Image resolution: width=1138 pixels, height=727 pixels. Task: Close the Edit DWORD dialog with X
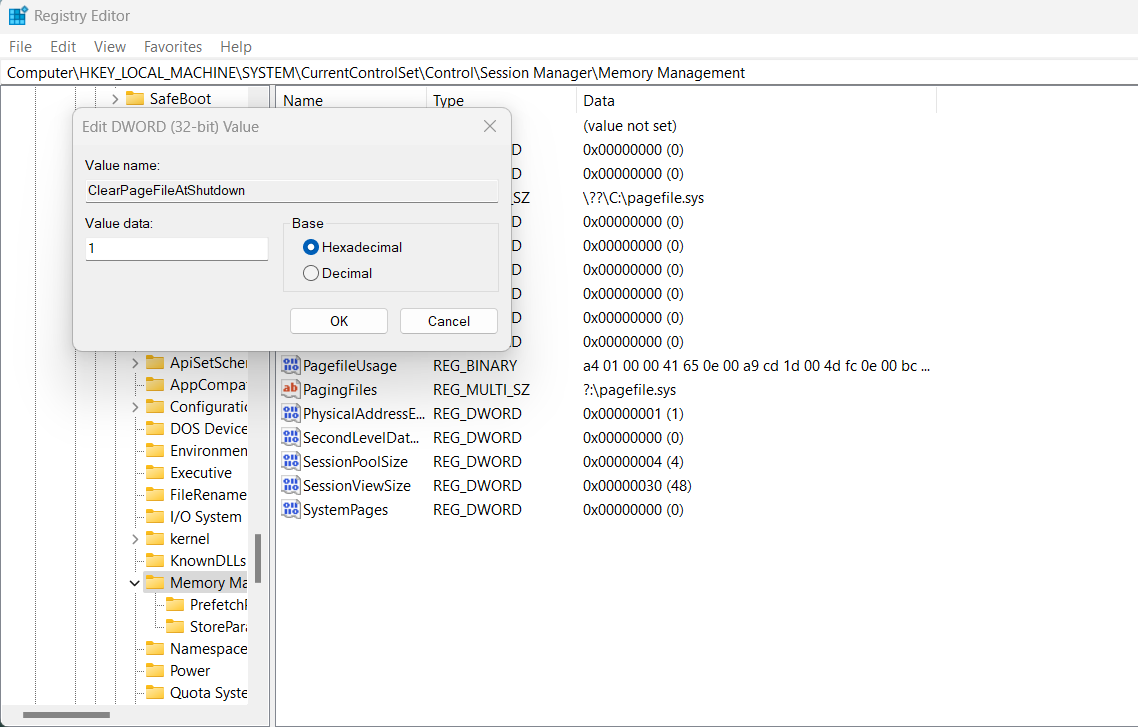click(x=490, y=127)
